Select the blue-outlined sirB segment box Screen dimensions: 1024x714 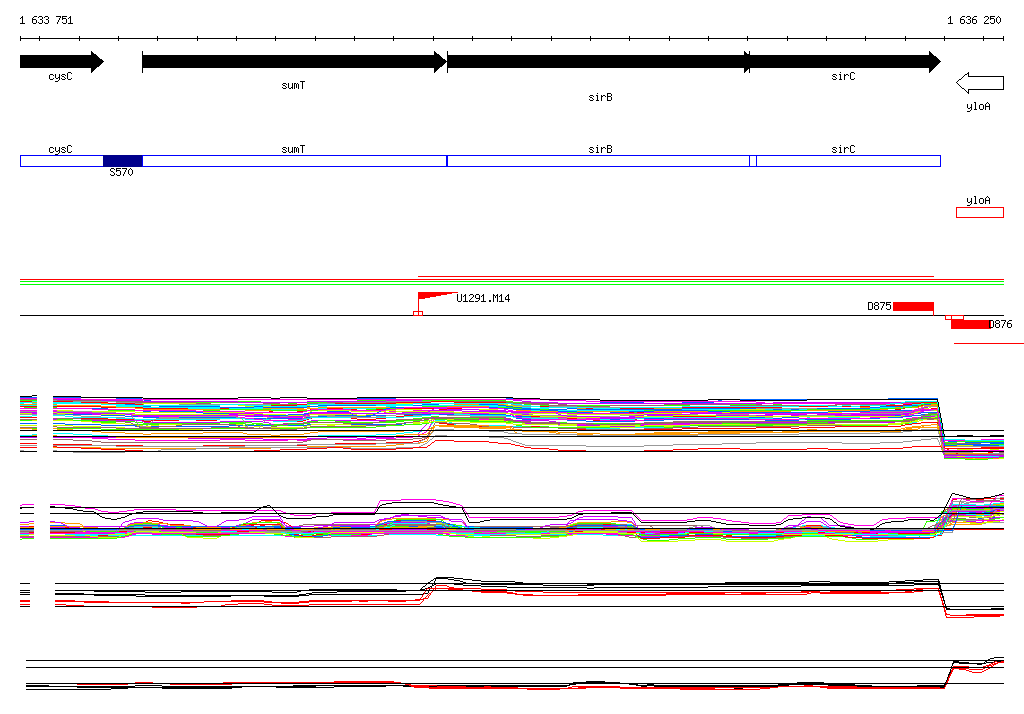597,161
